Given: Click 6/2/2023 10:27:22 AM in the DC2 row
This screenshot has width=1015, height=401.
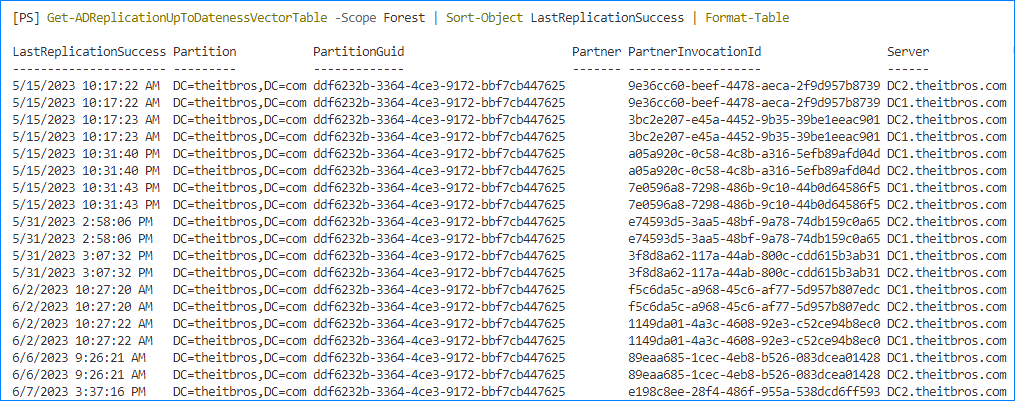Looking at the screenshot, I should pyautogui.click(x=82, y=323).
